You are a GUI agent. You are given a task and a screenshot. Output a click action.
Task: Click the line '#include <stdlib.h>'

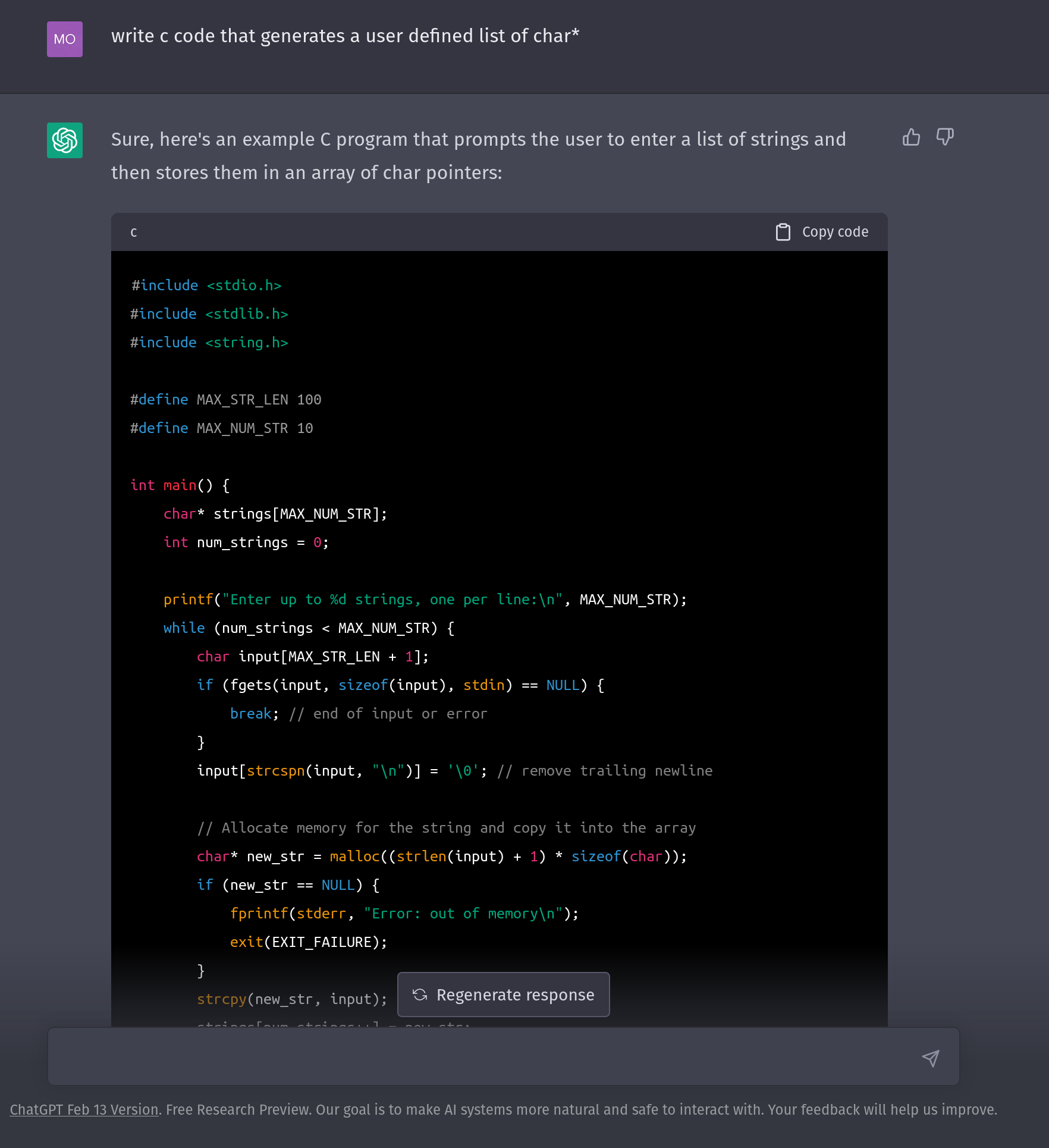pos(209,314)
